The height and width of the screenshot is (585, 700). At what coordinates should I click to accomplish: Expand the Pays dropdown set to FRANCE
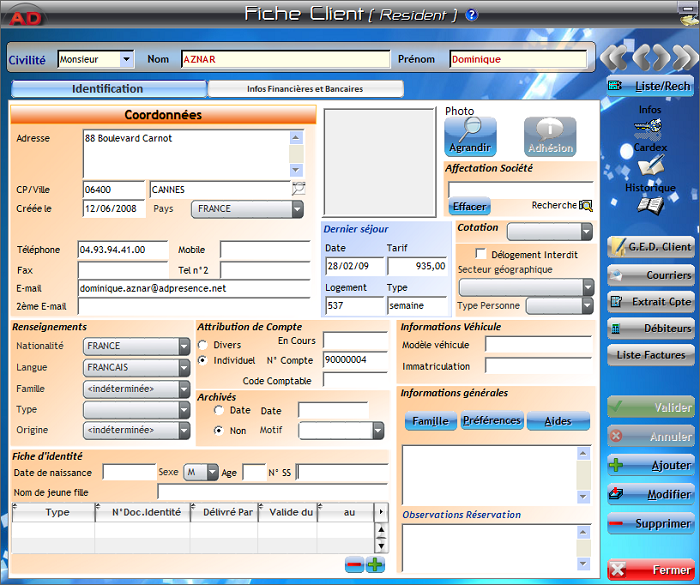click(297, 209)
